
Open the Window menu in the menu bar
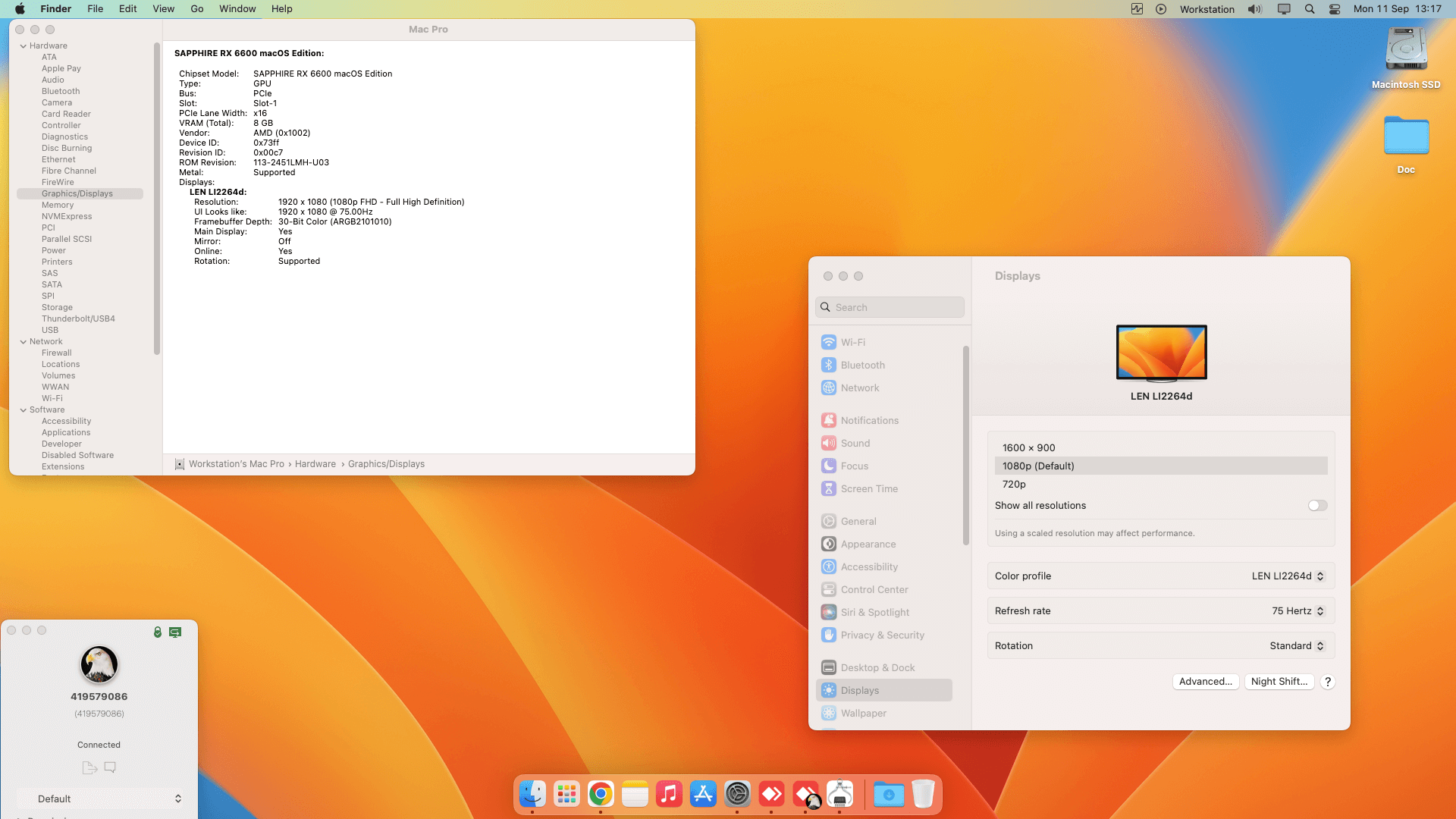237,8
